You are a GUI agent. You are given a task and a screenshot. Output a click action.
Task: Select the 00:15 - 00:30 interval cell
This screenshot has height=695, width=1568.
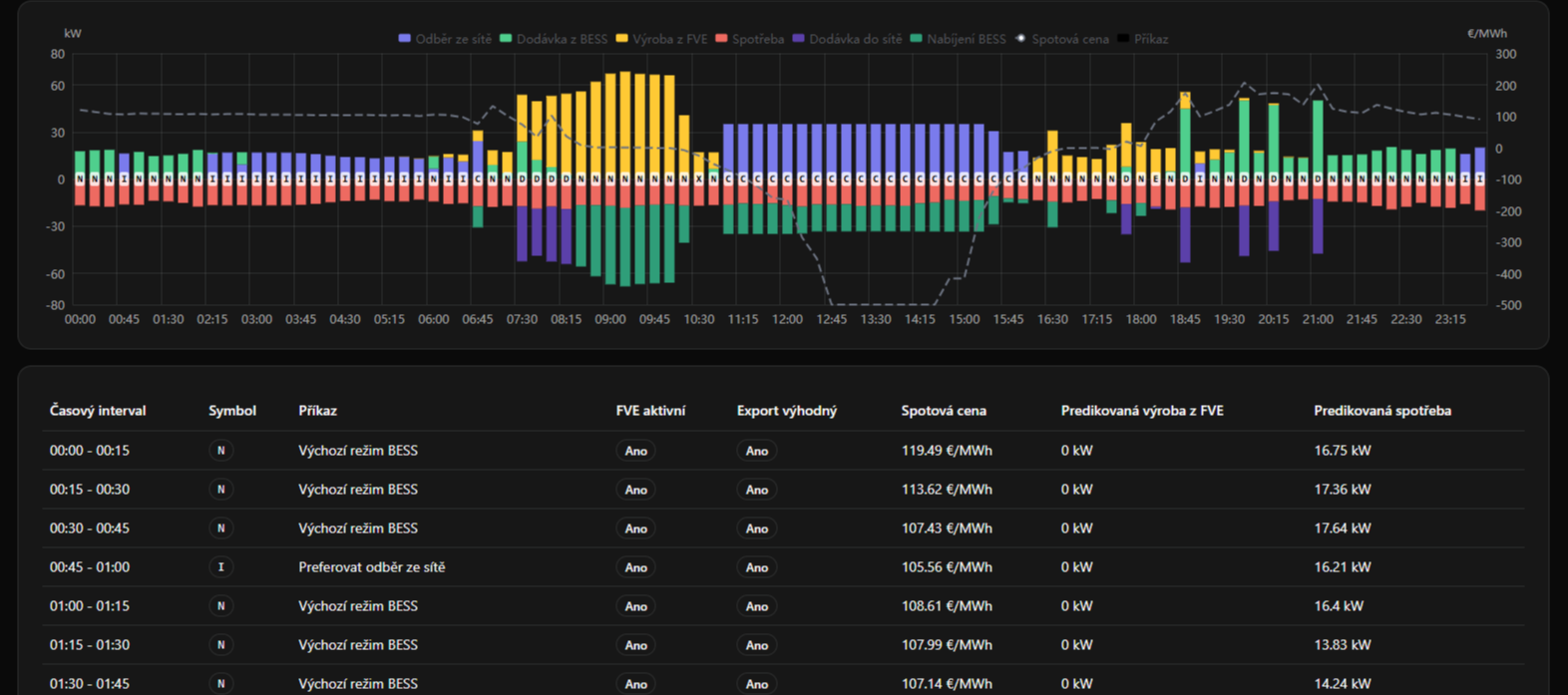(x=90, y=490)
